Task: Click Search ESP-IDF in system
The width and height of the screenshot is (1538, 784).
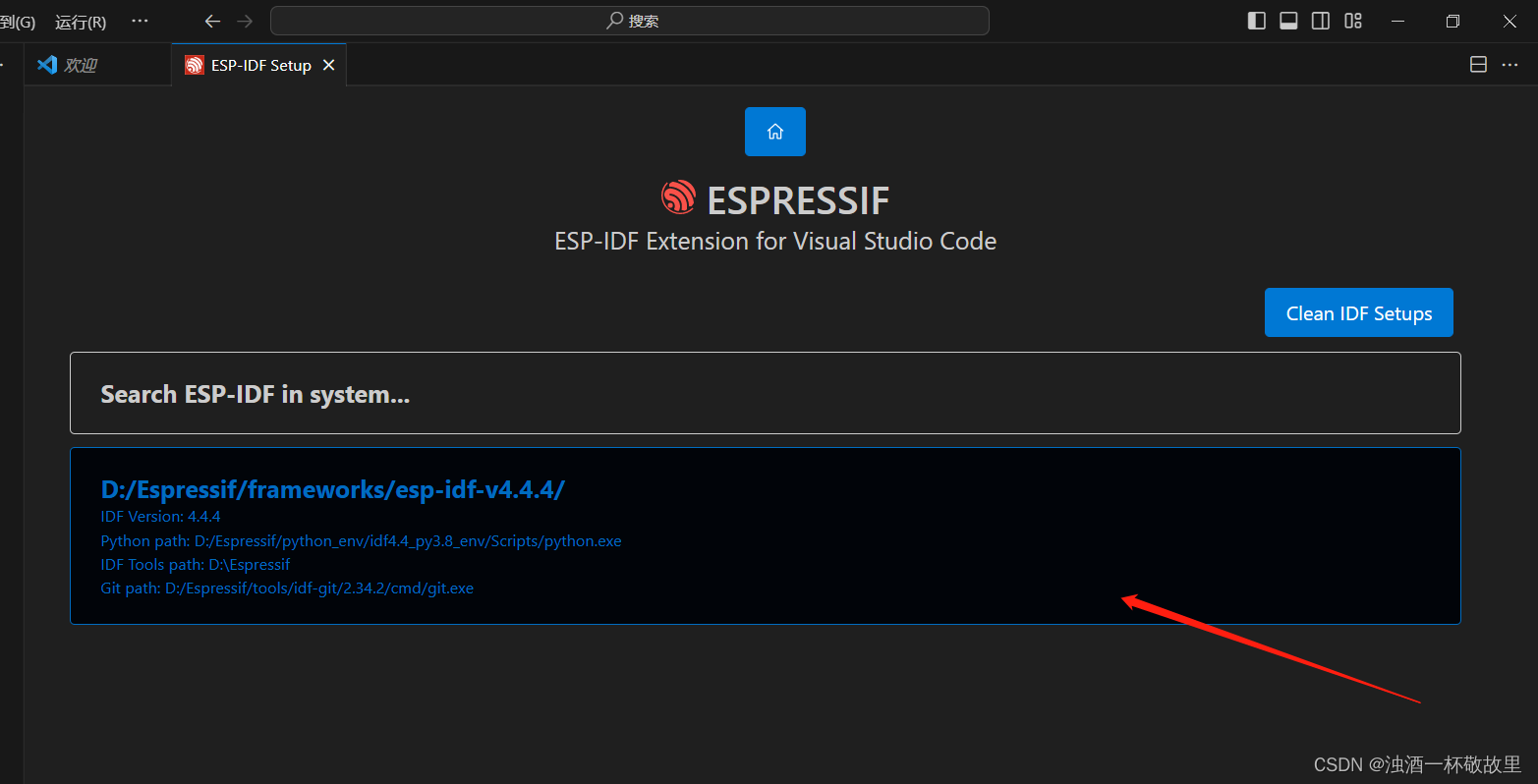Action: click(255, 393)
